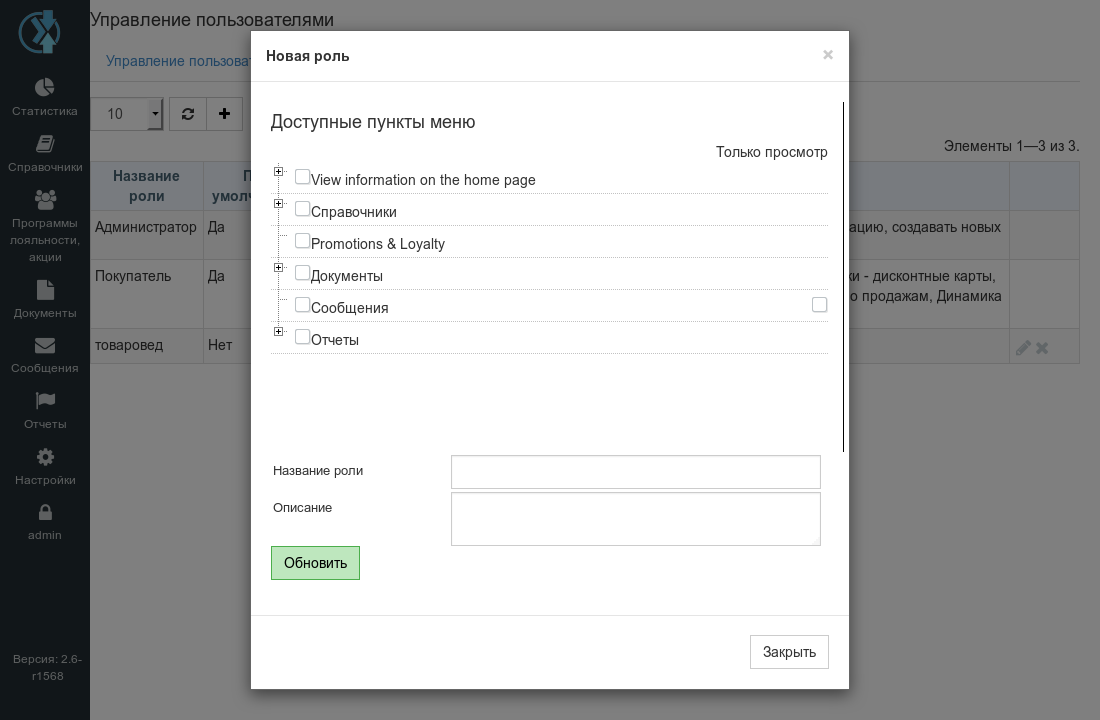Screen dimensions: 1100x720
Task: Expand the Справочники tree node
Action: pyautogui.click(x=279, y=204)
